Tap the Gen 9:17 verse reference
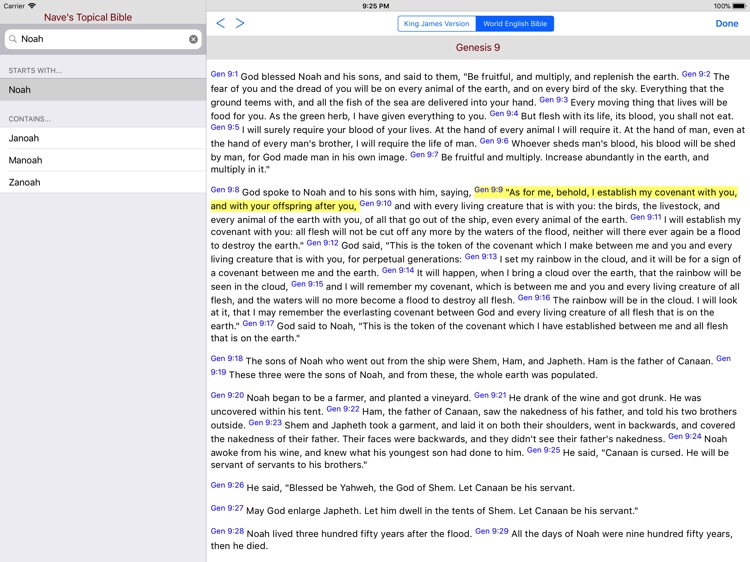 pos(258,324)
